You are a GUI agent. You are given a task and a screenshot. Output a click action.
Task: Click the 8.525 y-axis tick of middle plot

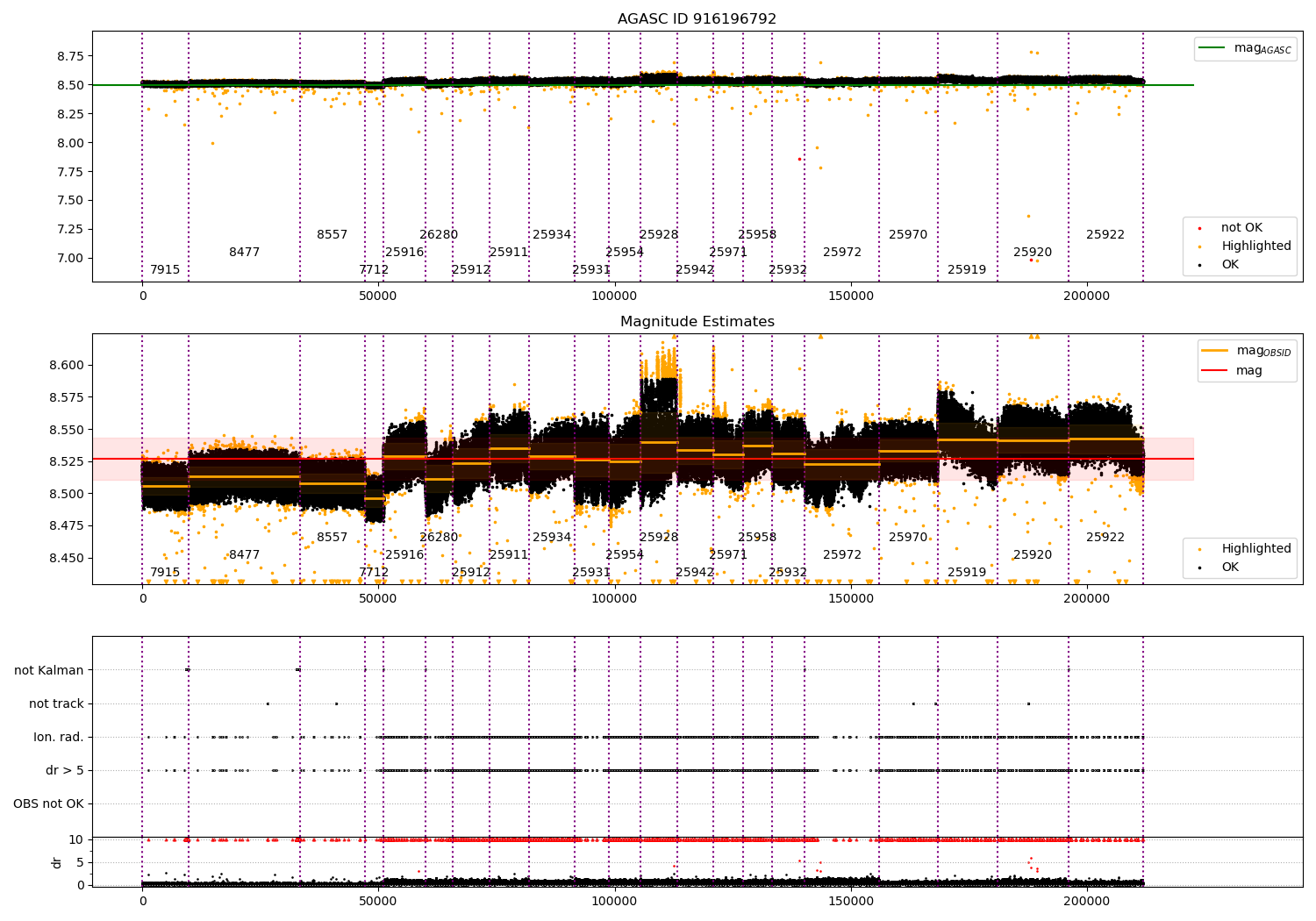point(67,461)
